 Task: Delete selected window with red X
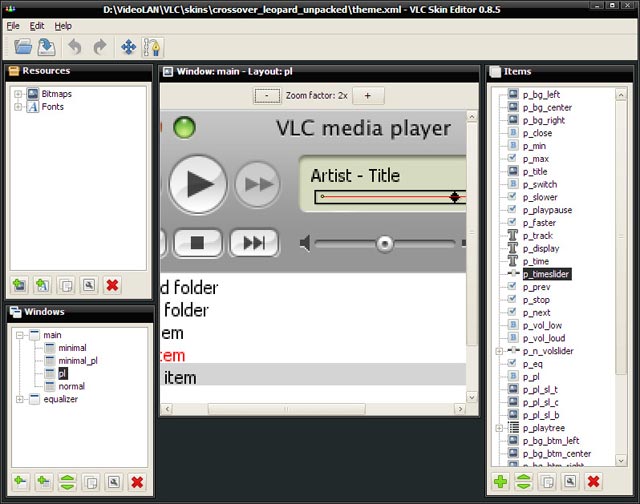137,482
